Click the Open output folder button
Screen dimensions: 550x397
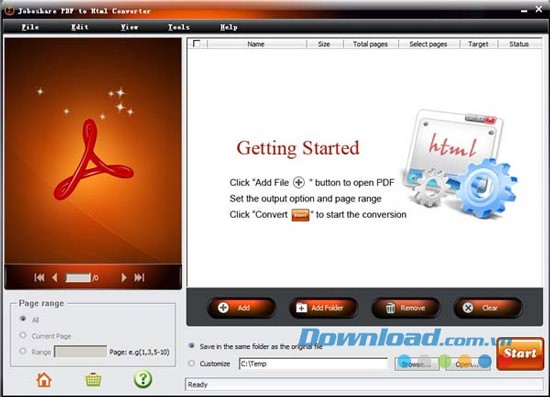tap(468, 364)
